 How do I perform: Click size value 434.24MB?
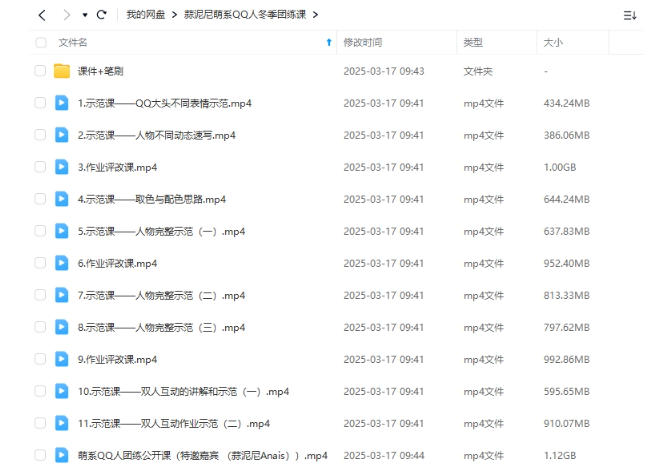coord(567,103)
